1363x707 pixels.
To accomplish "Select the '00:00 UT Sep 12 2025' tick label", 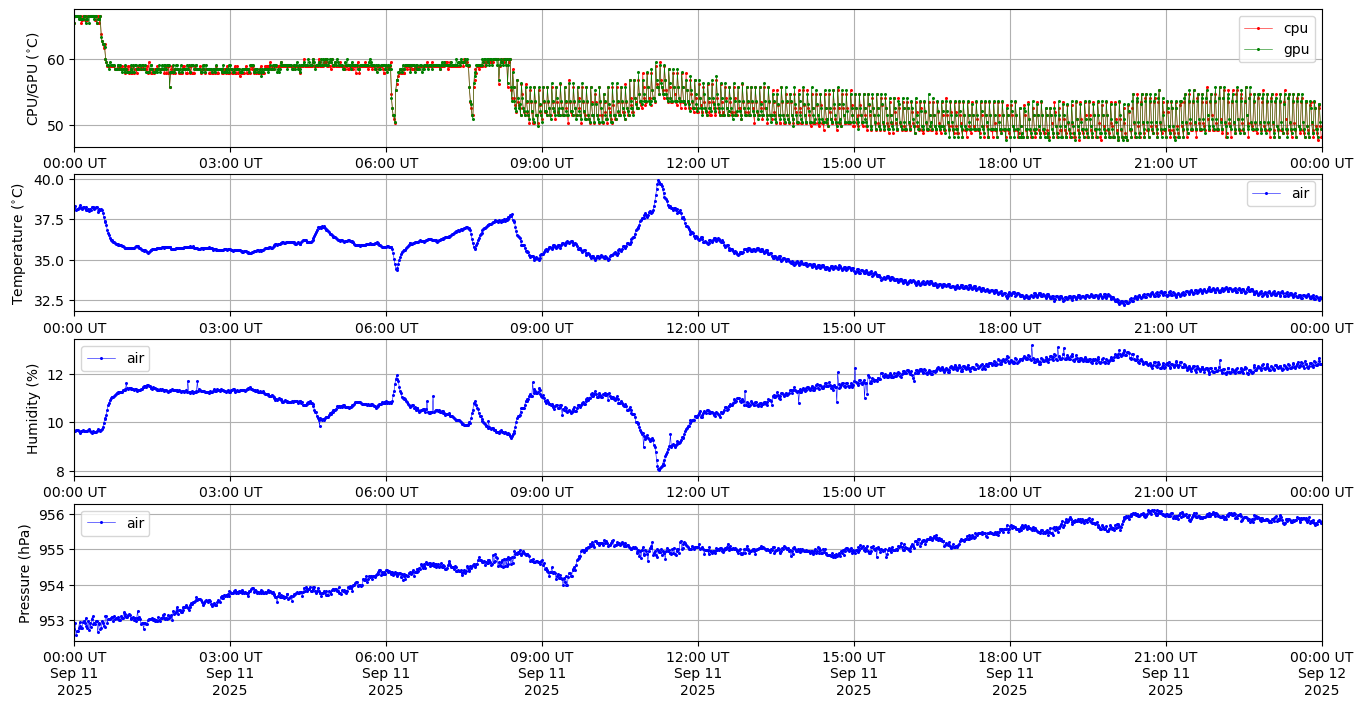I will point(1322,673).
